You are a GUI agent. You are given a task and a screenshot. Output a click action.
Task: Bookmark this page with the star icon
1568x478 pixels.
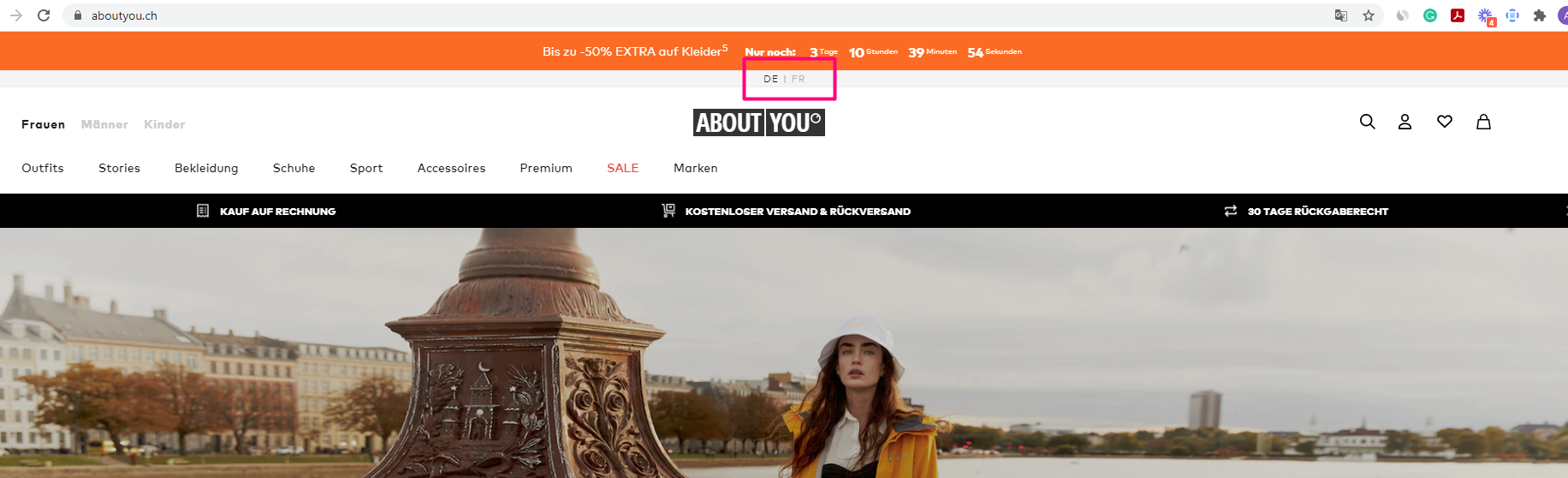point(1369,15)
